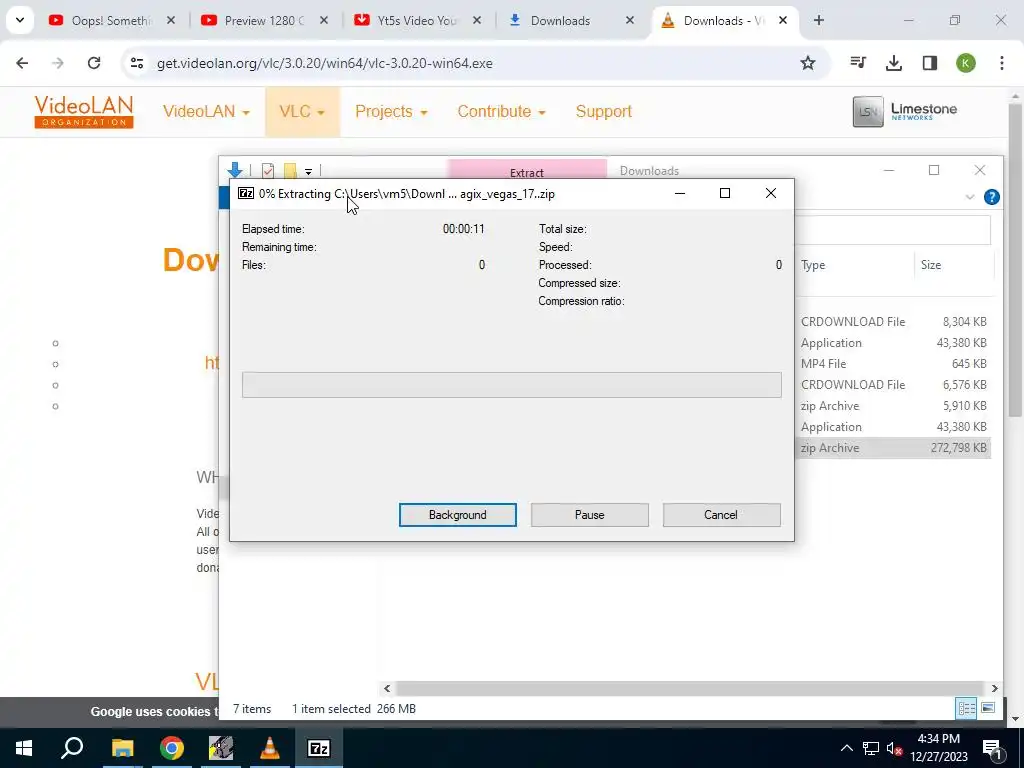Click Chrome icon on taskbar
The image size is (1024, 768).
click(171, 748)
